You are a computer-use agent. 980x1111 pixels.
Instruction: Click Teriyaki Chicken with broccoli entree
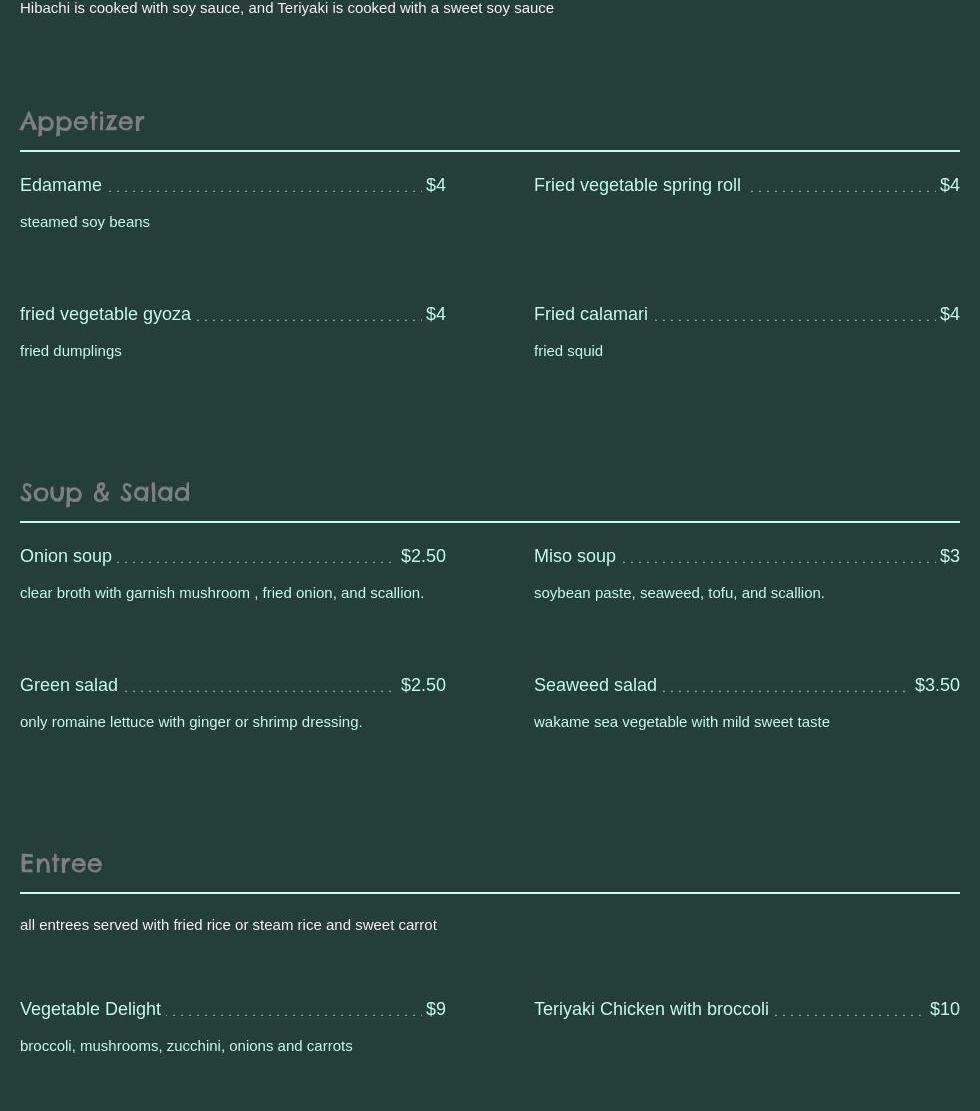pos(651,1009)
